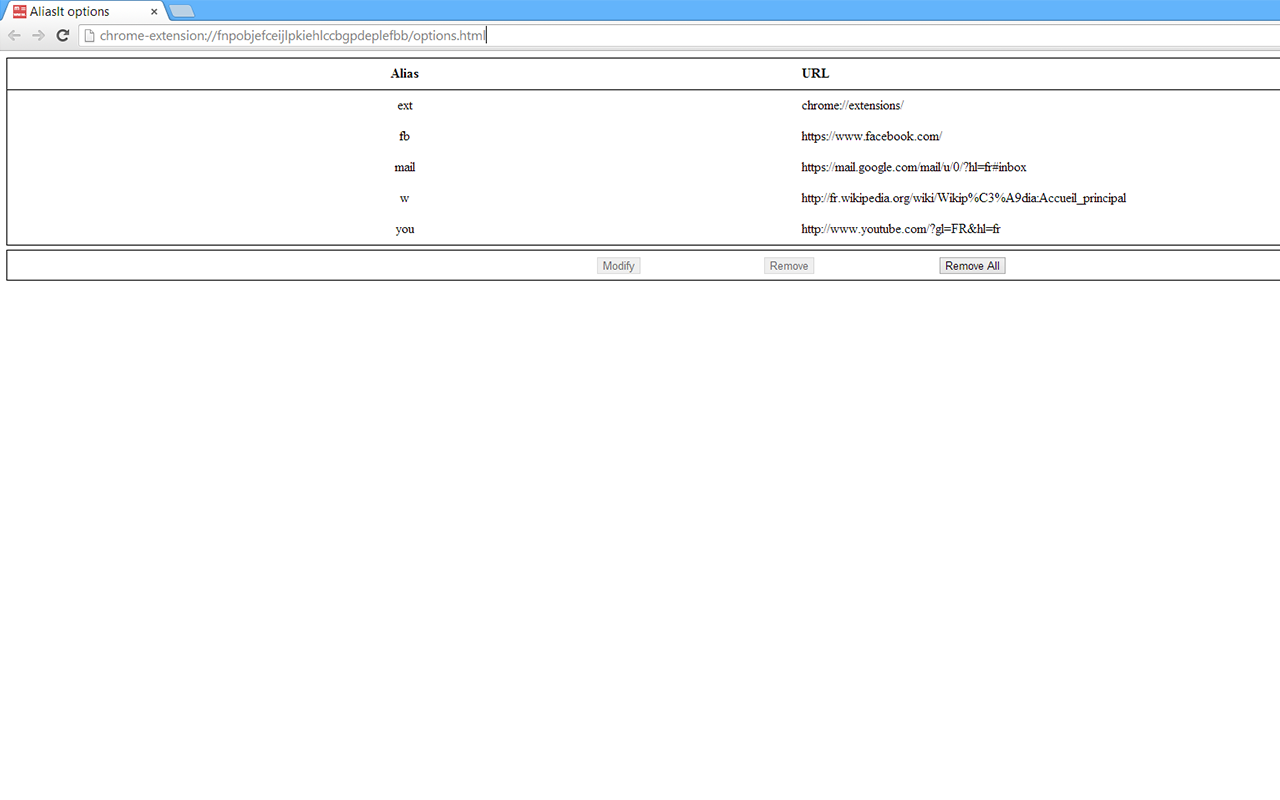Image resolution: width=1280 pixels, height=800 pixels.
Task: Click the Alias column header
Action: (404, 74)
